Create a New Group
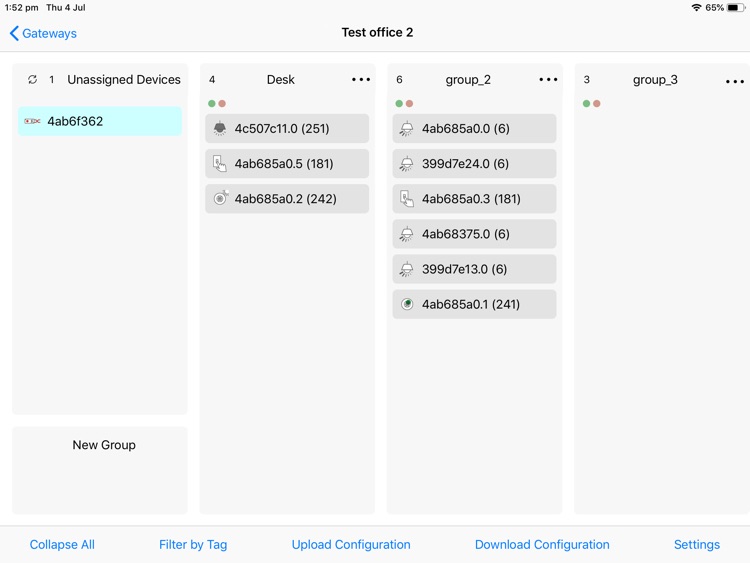This screenshot has width=750, height=563. [x=100, y=470]
